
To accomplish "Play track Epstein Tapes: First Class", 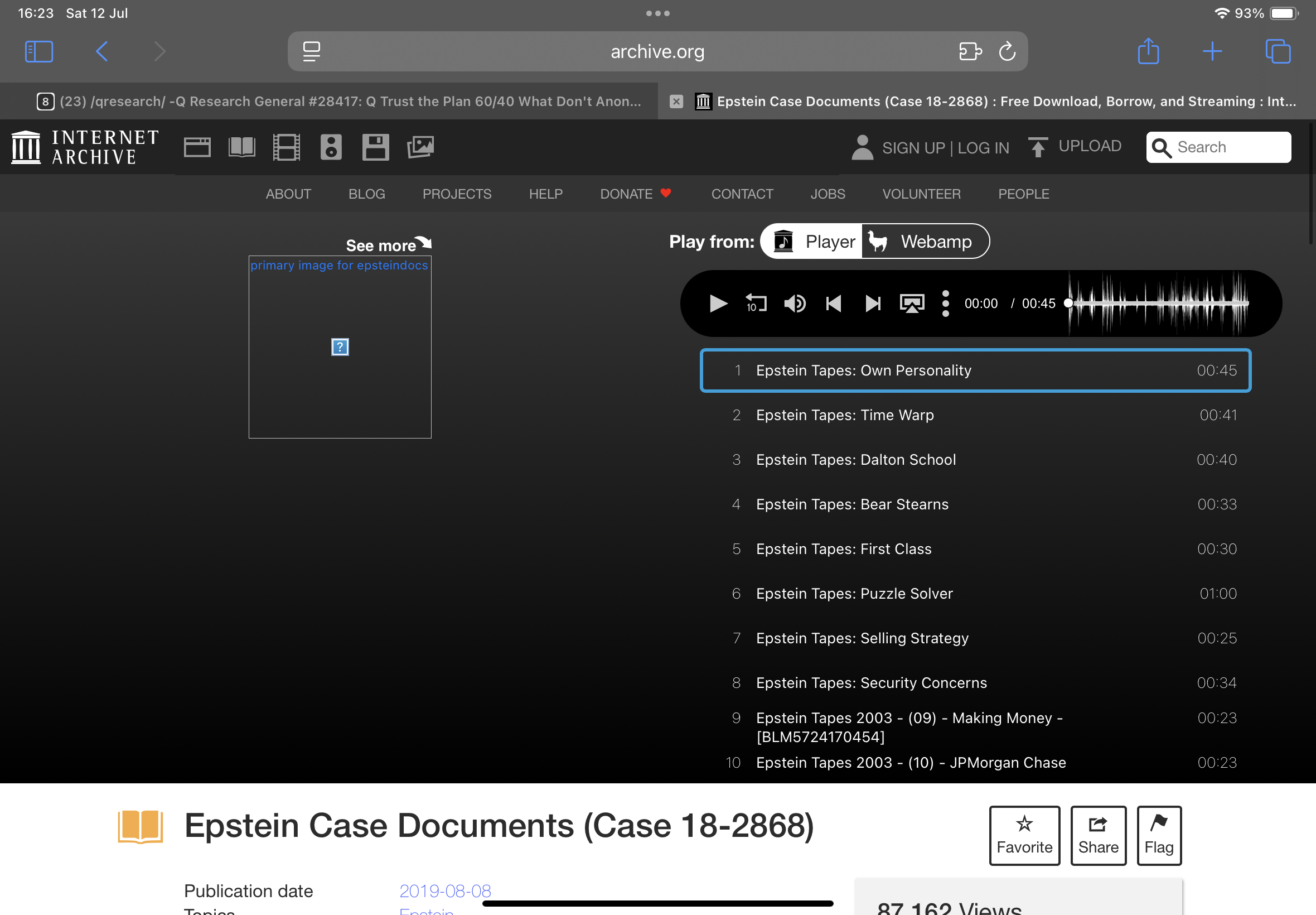I will [975, 549].
